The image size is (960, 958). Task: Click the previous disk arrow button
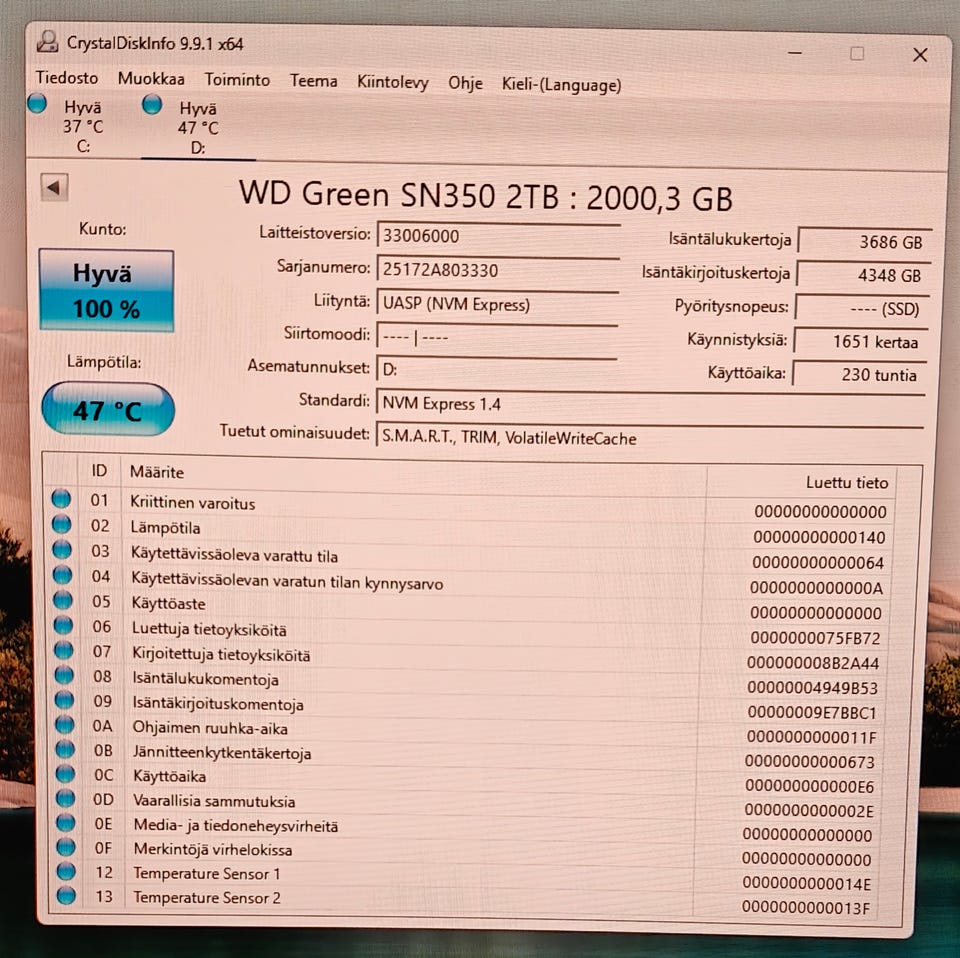54,187
